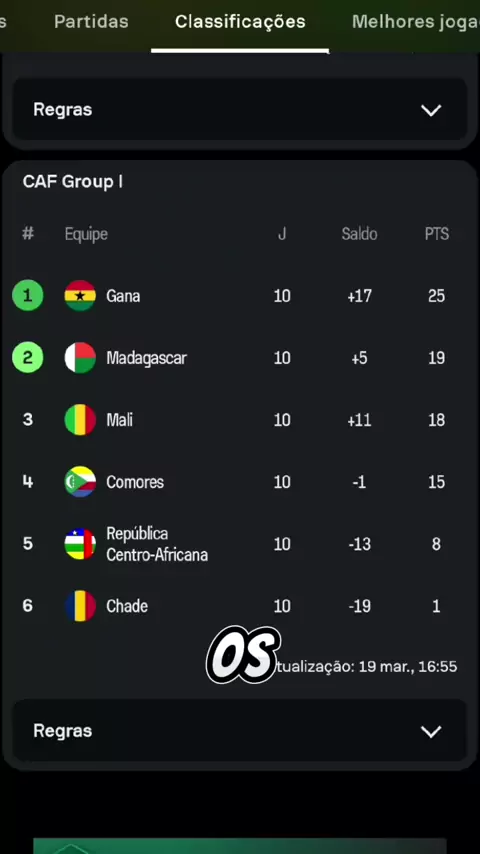Sort by the PTS column header

[437, 234]
